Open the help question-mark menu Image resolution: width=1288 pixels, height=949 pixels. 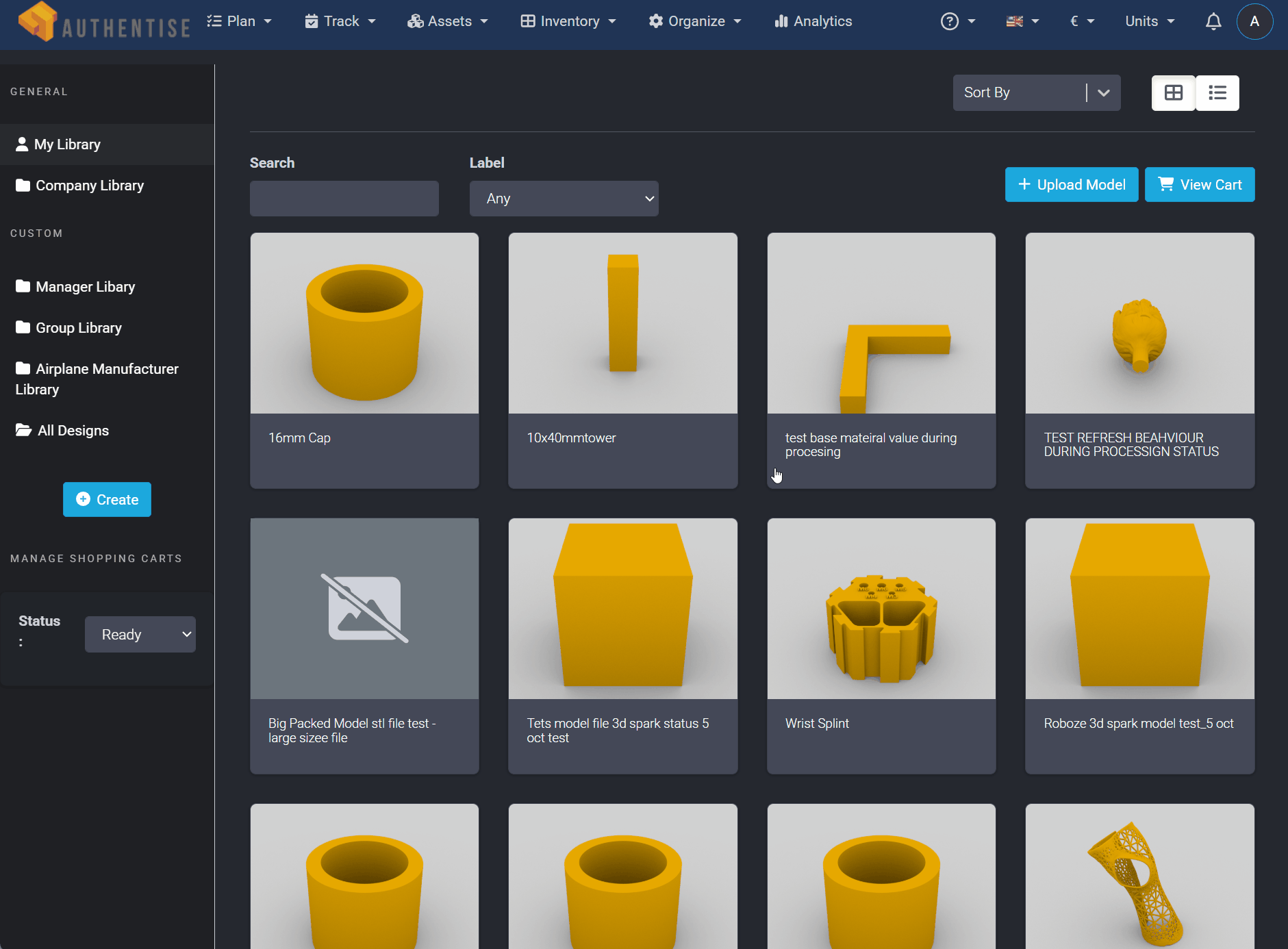click(x=950, y=21)
